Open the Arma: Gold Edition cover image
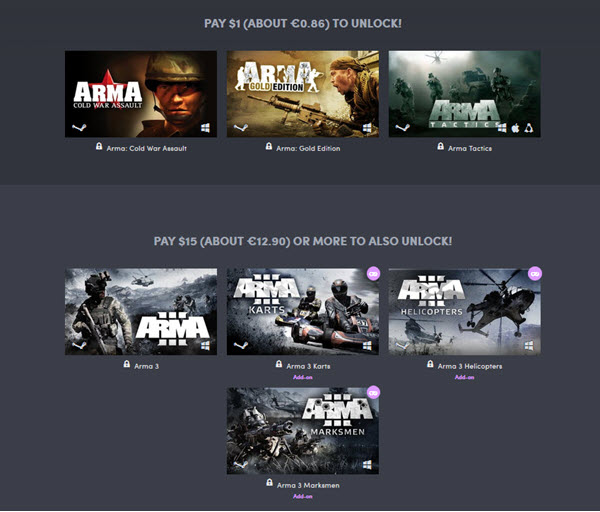Screen dimensions: 600x512 pyautogui.click(x=302, y=94)
